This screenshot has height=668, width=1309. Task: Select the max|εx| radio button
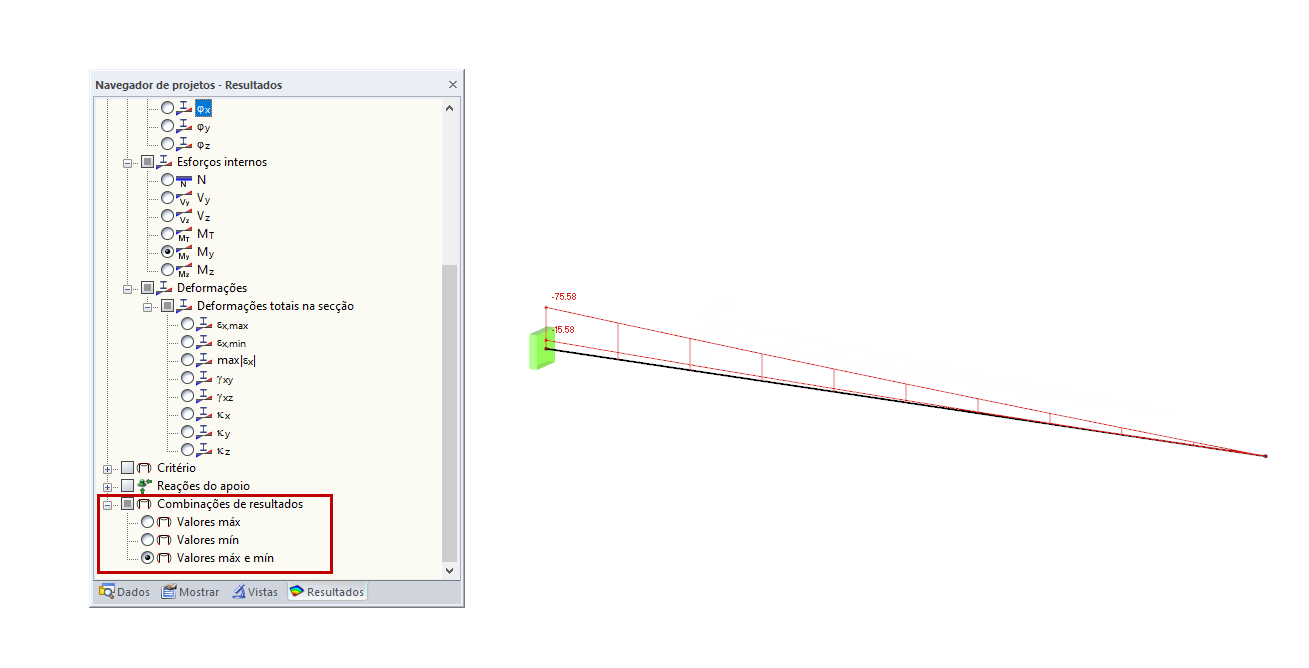(x=187, y=360)
